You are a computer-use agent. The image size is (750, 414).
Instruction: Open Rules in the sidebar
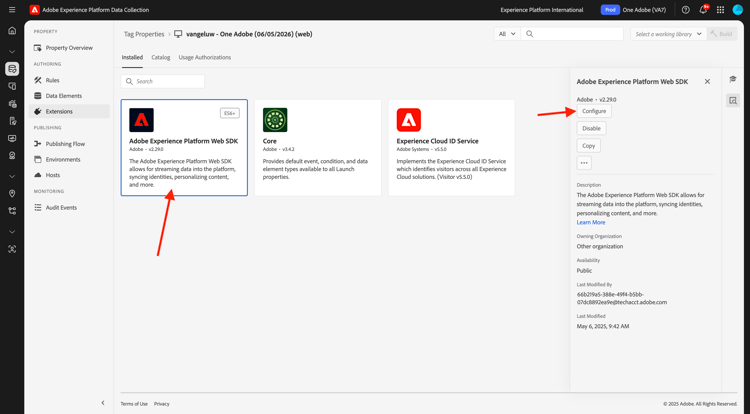[x=69, y=80]
